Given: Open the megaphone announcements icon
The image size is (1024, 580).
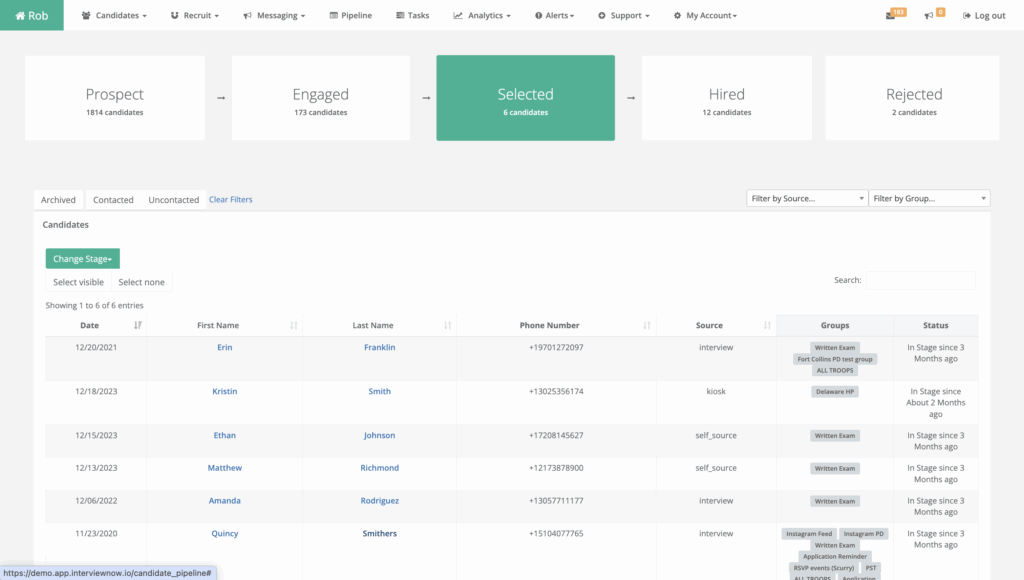Looking at the screenshot, I should 929,16.
